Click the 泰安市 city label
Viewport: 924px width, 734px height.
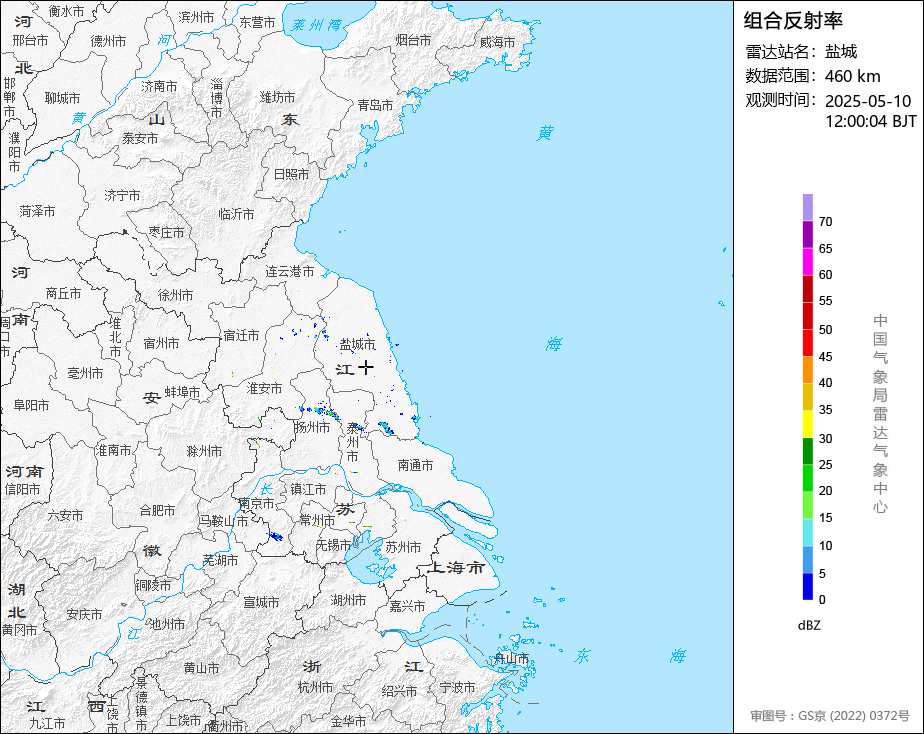tap(140, 138)
